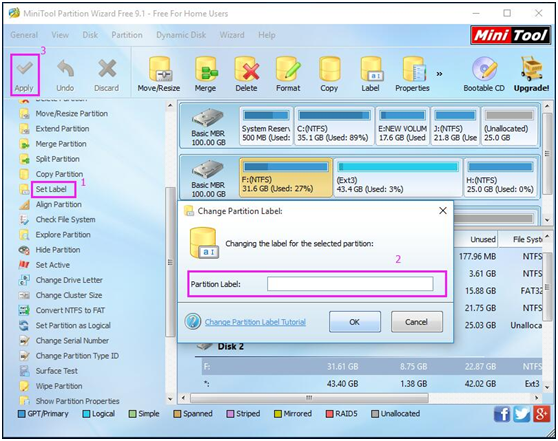Select the Unallocated 25.0 GB block
Image resolution: width=558 pixels, height=441 pixels.
pyautogui.click(x=509, y=126)
